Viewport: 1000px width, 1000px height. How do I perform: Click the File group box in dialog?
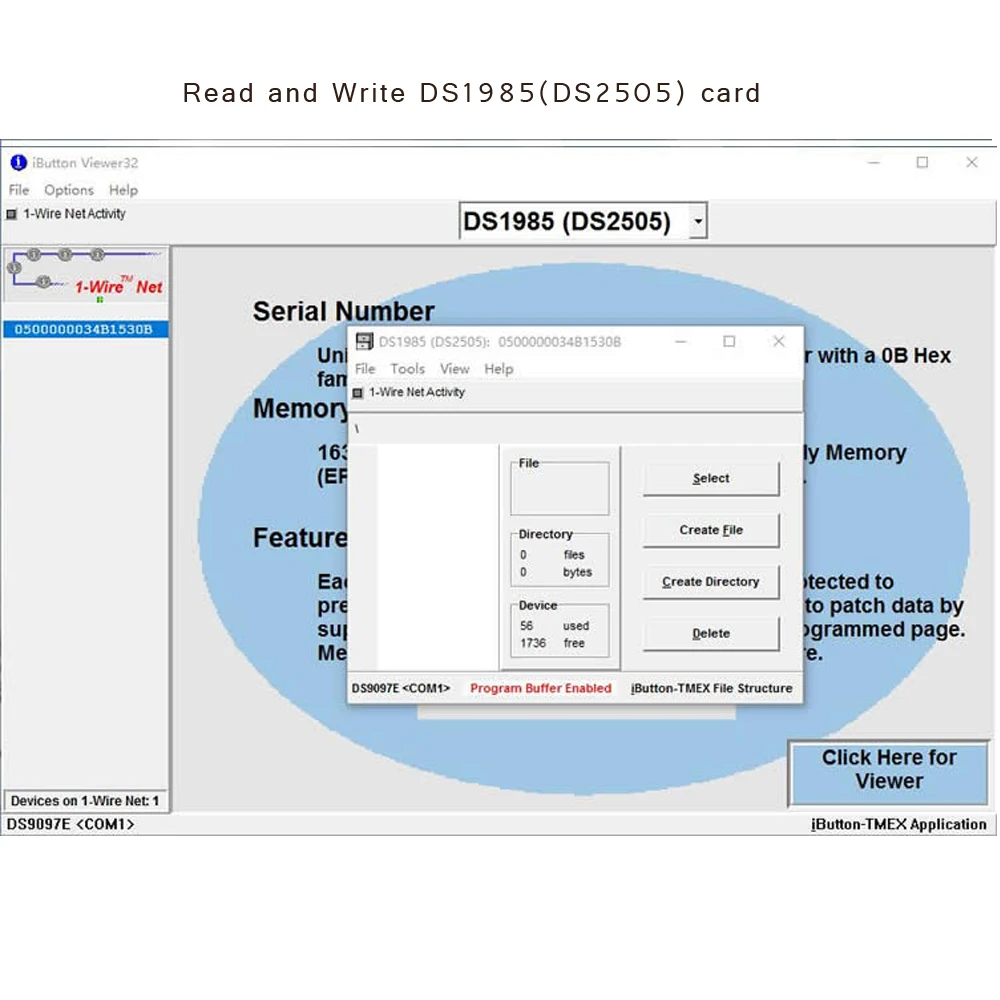click(559, 487)
